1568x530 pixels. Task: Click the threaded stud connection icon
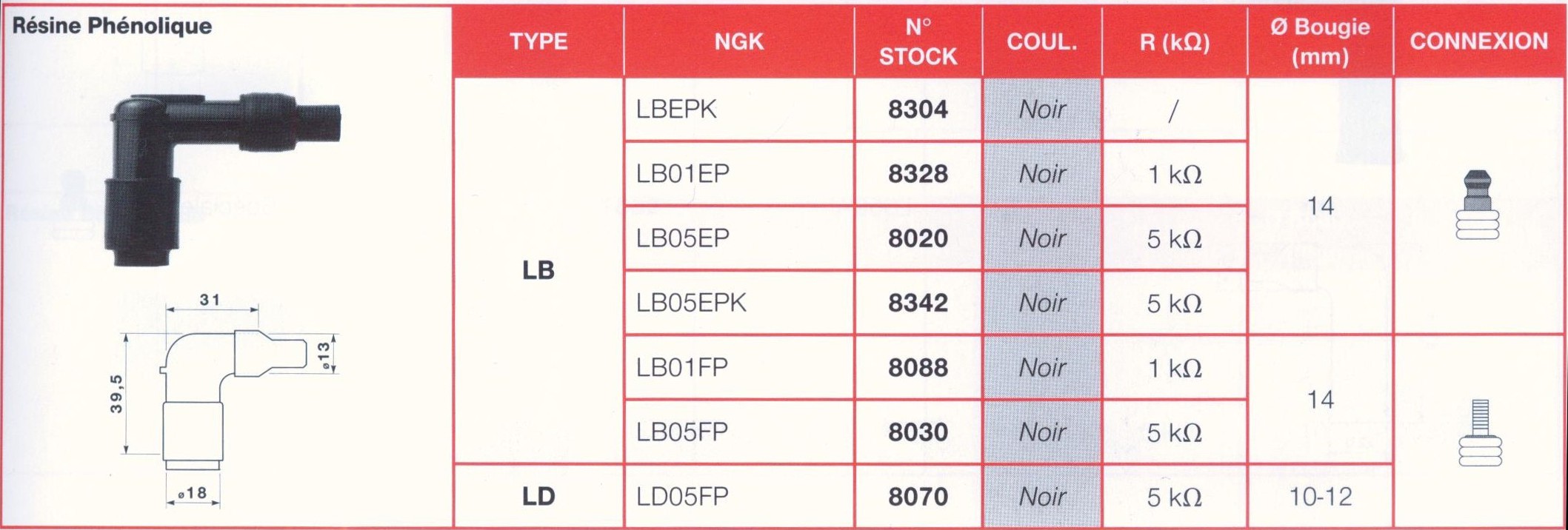[1480, 433]
